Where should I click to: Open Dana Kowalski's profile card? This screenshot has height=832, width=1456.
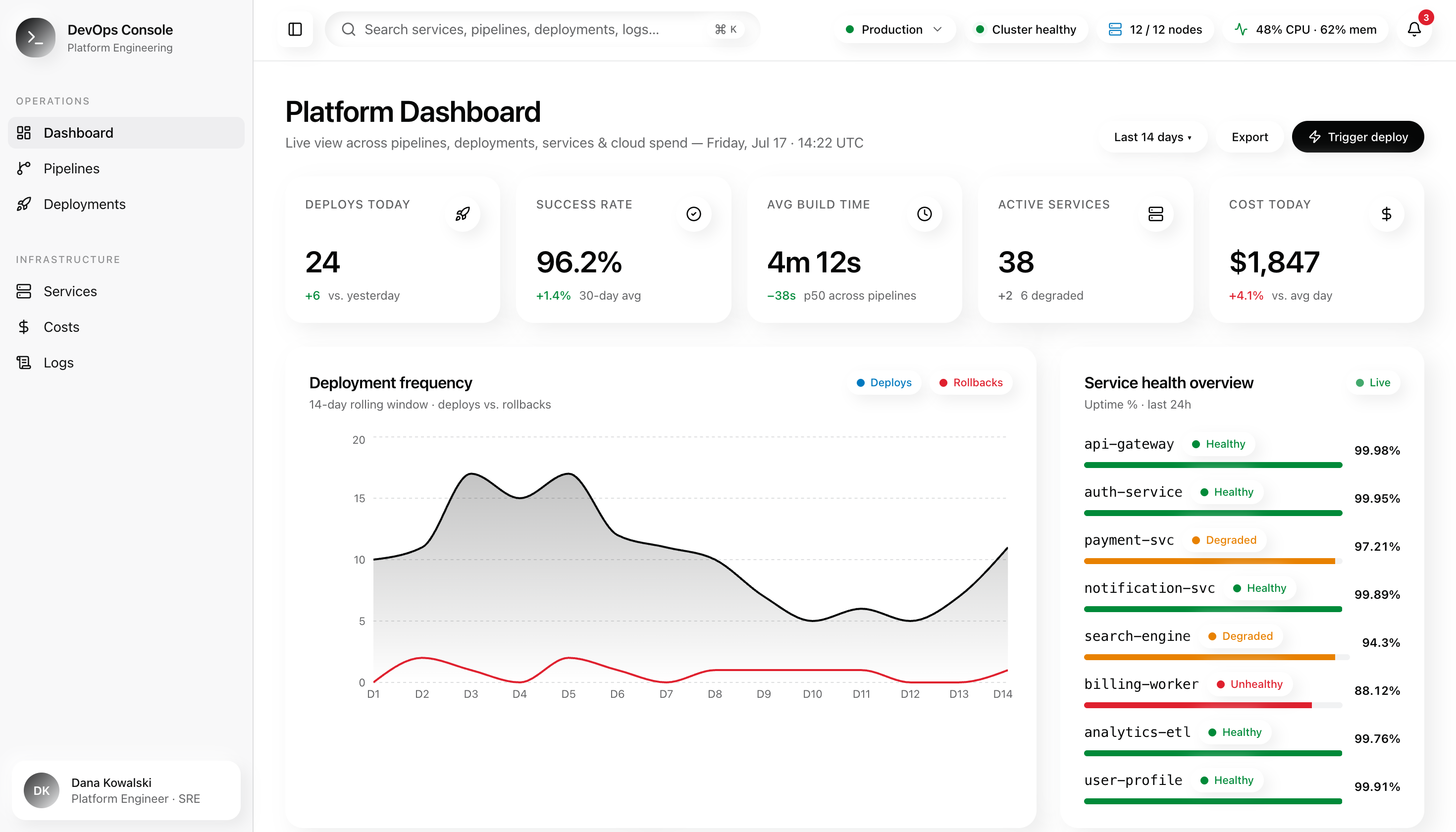tap(126, 790)
